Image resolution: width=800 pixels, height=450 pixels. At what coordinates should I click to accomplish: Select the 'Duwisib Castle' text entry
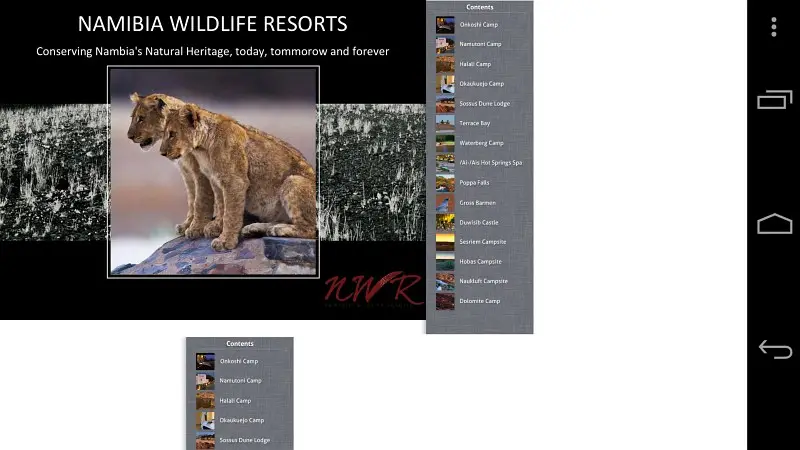pos(479,222)
